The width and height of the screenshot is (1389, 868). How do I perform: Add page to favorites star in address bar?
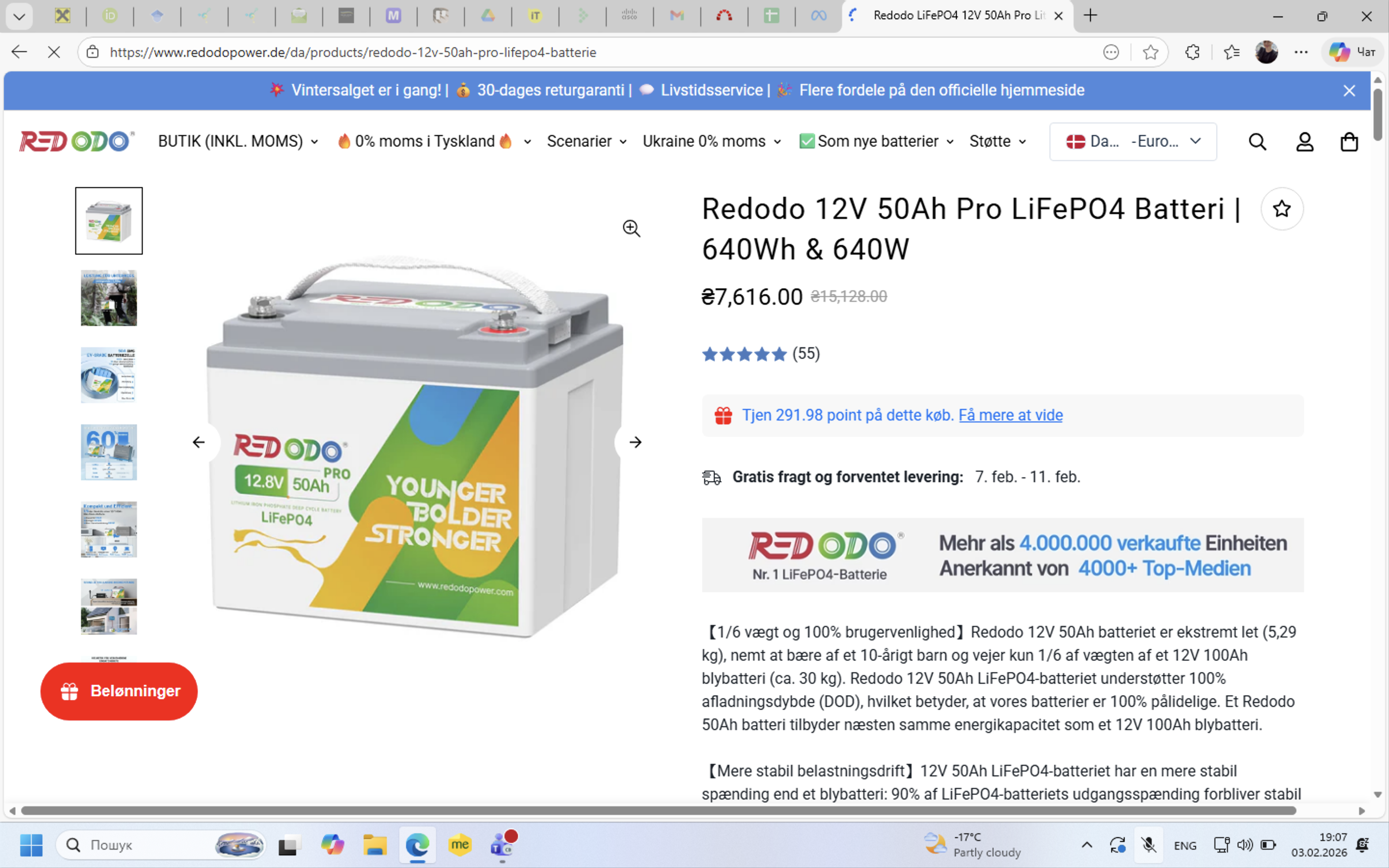tap(1150, 52)
